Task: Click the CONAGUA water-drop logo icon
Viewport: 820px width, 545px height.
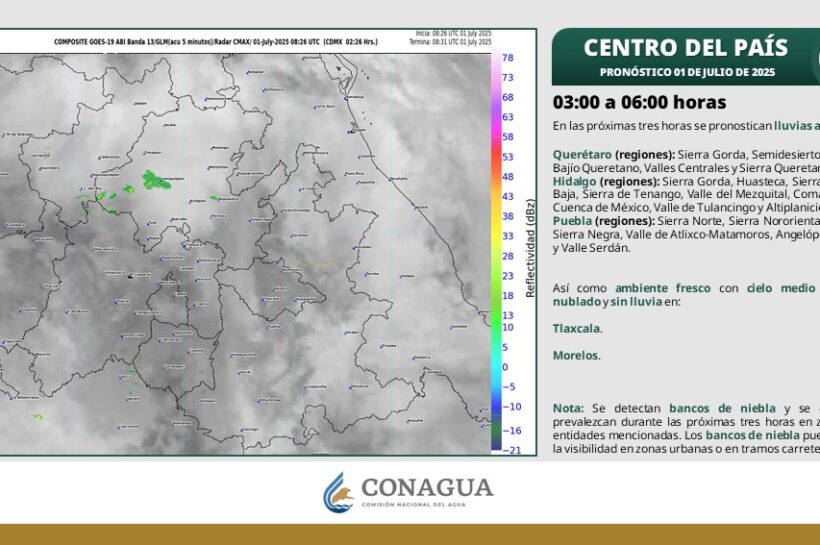Action: coord(339,492)
